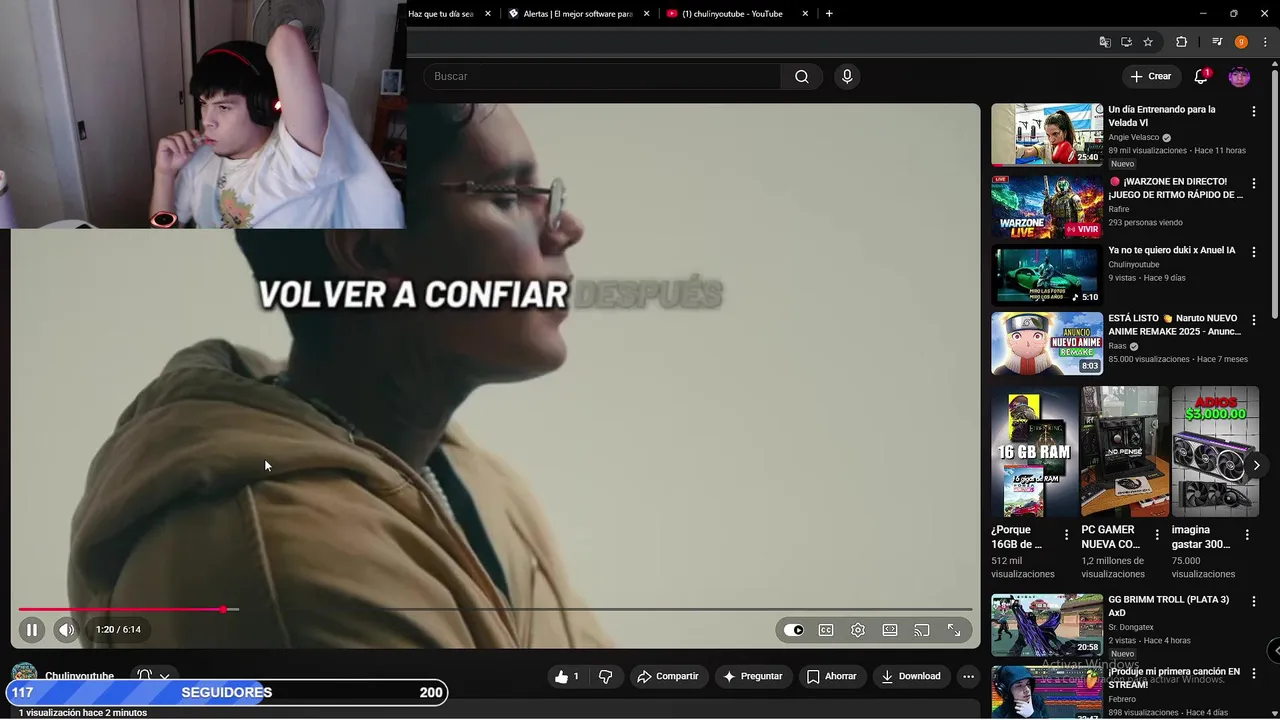Switch to 'Alertas | El mejor software' tab
1280x720 pixels.
click(579, 14)
